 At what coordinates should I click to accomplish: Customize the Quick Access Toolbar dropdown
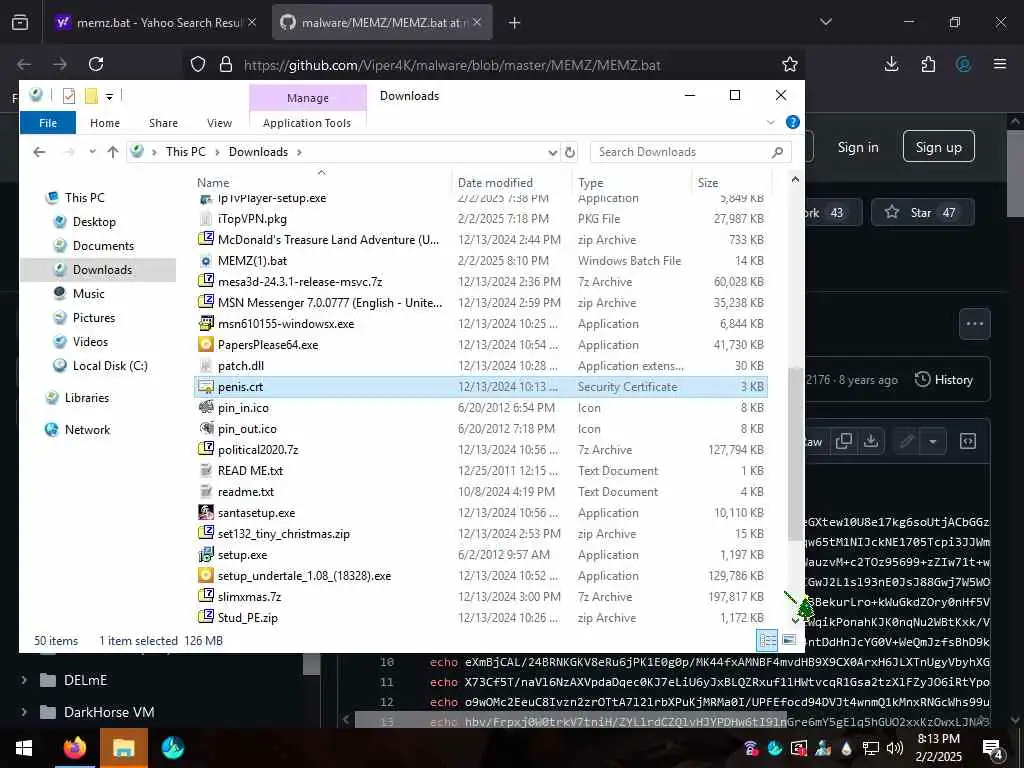110,97
